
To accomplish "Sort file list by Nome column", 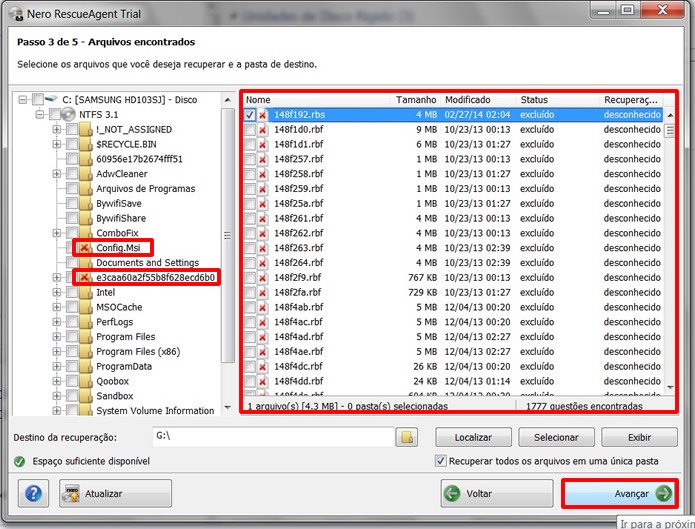I will (x=316, y=100).
